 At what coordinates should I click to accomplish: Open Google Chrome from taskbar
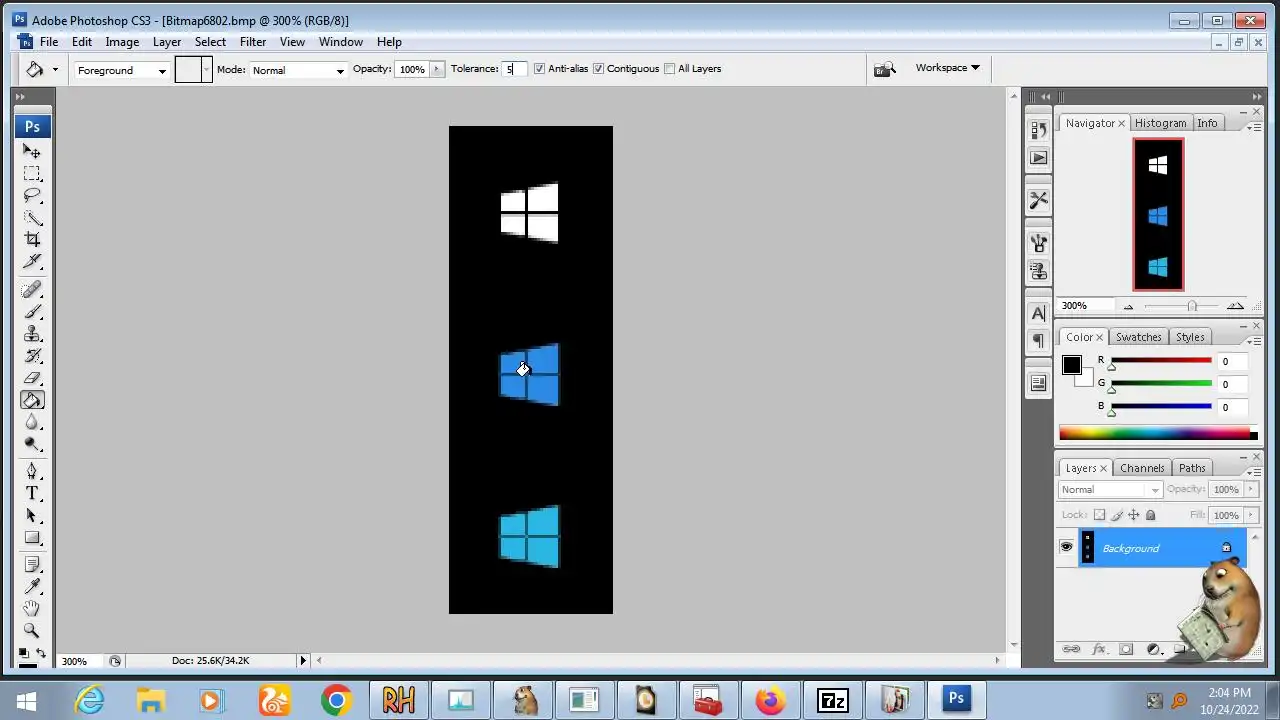tap(336, 700)
